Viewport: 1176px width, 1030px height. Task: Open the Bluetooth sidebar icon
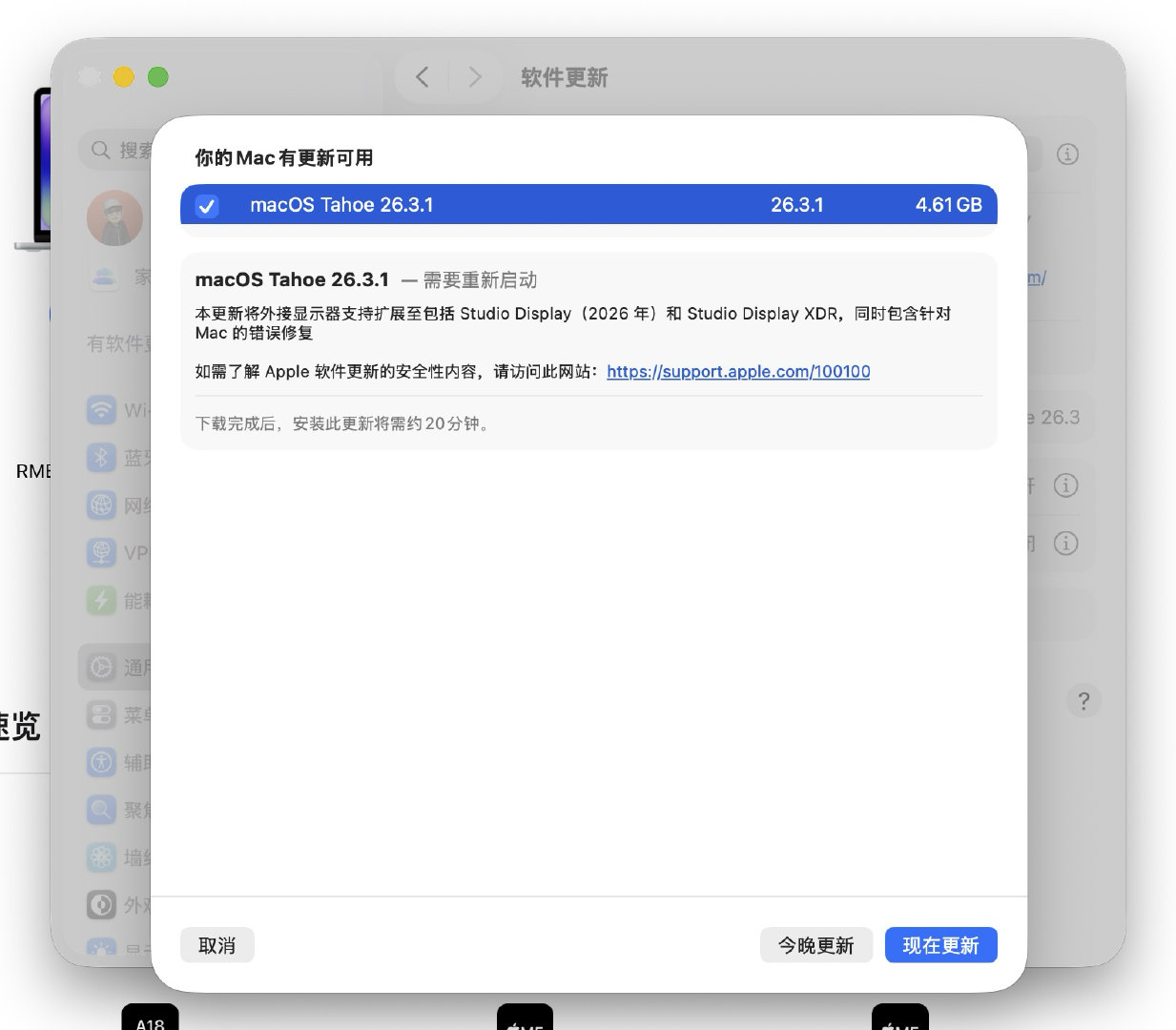coord(101,458)
